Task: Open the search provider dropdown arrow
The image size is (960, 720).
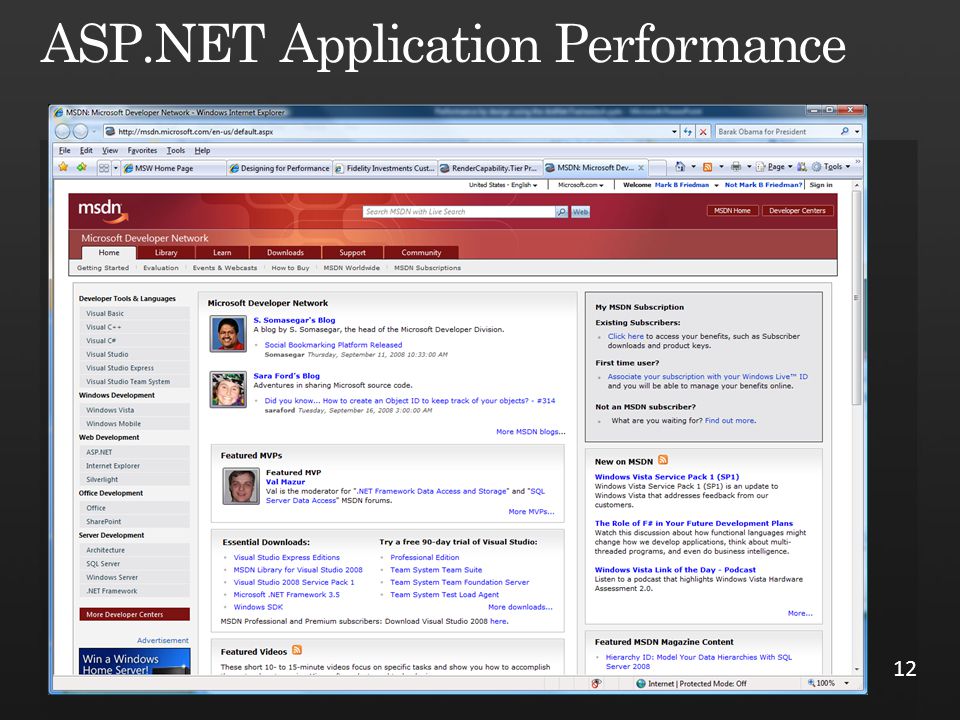Action: 857,132
